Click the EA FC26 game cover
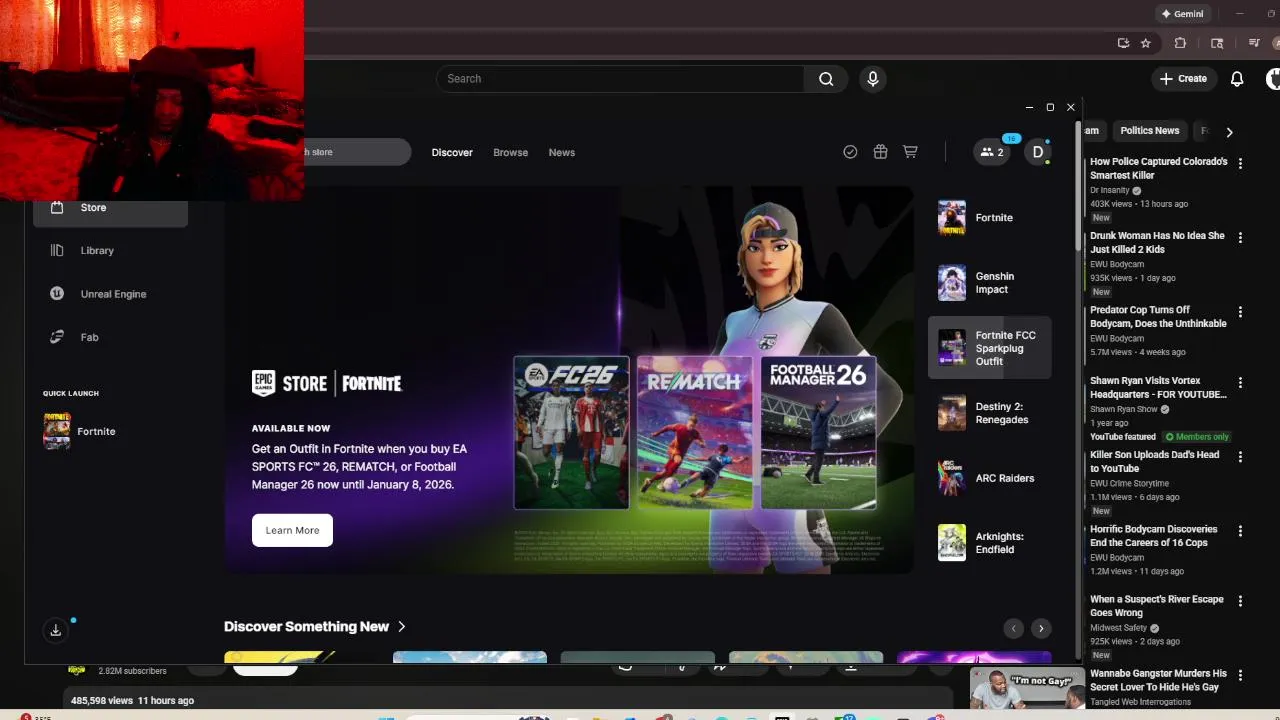1280x720 pixels. pyautogui.click(x=571, y=433)
